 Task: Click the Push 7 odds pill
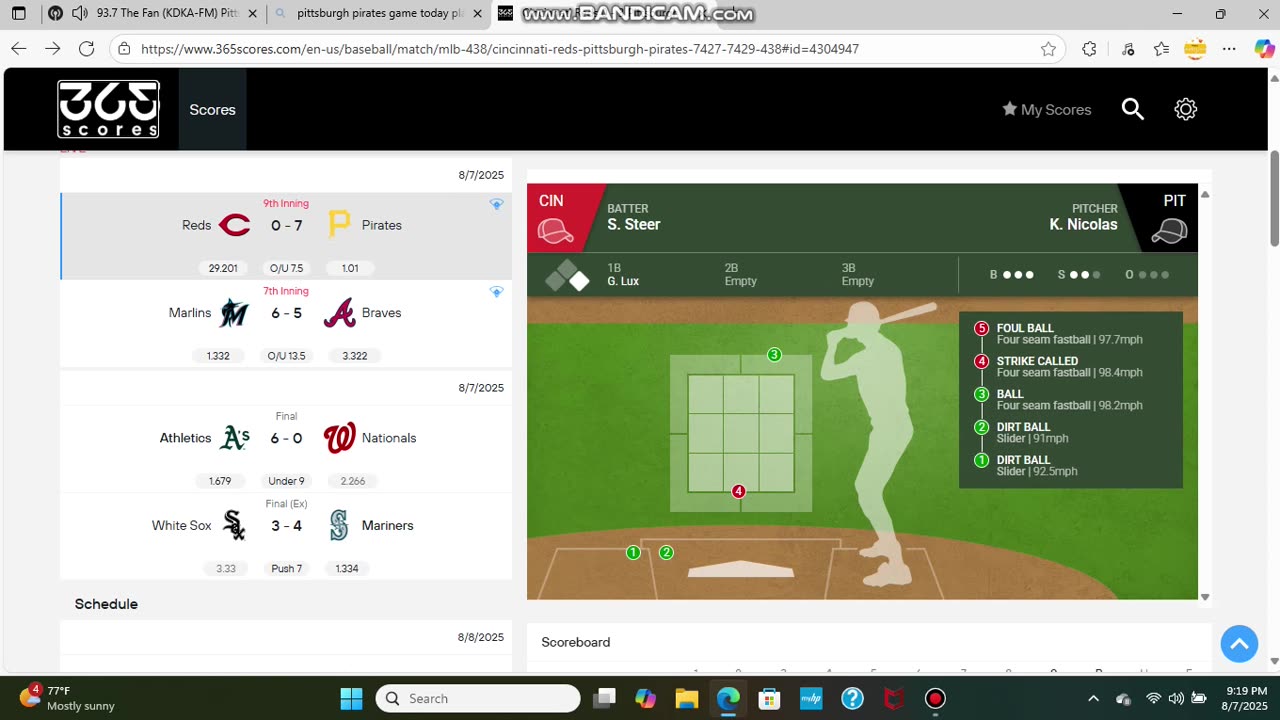[286, 569]
